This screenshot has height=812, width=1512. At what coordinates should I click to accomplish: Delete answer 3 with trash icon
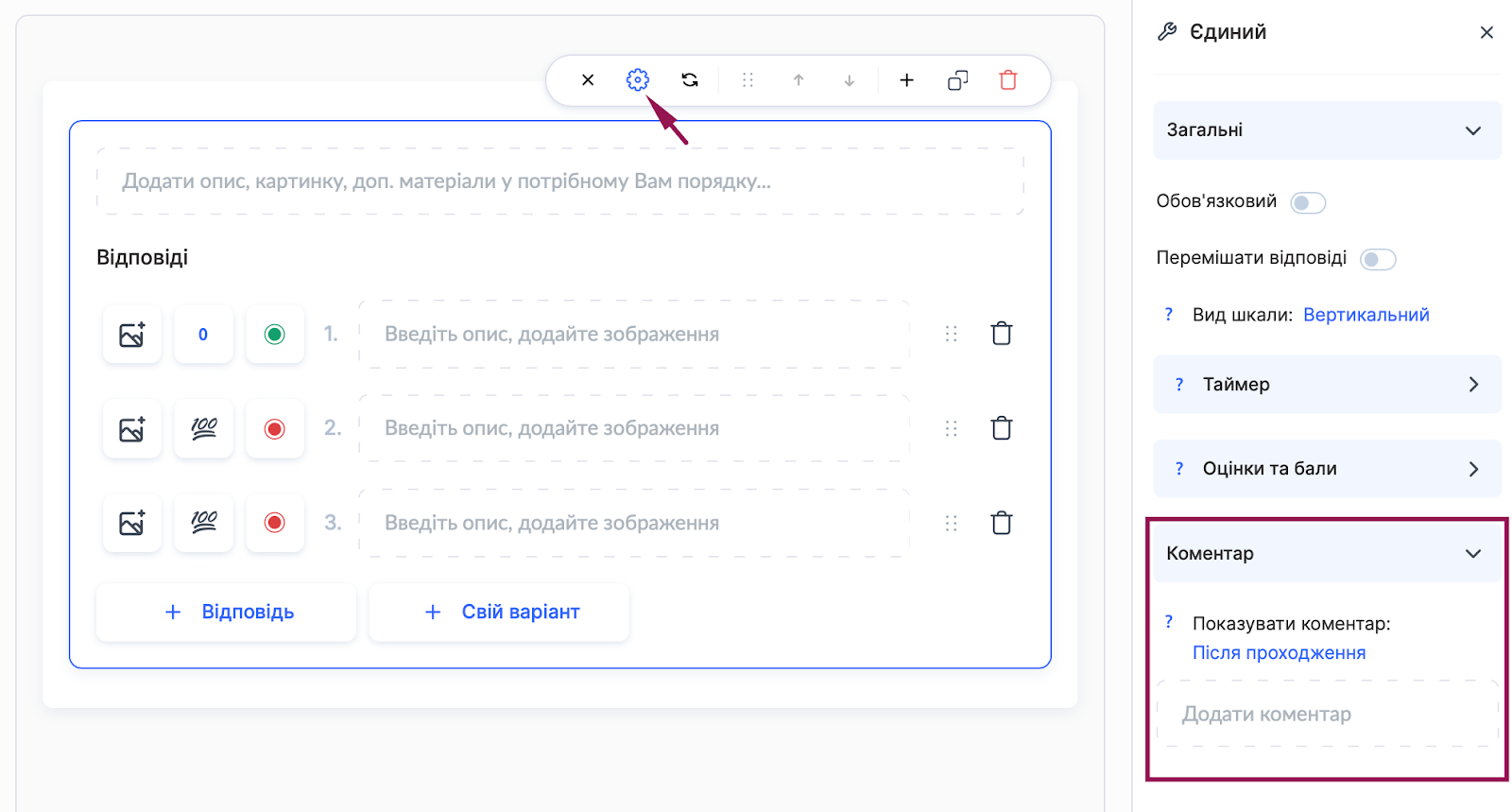1002,523
